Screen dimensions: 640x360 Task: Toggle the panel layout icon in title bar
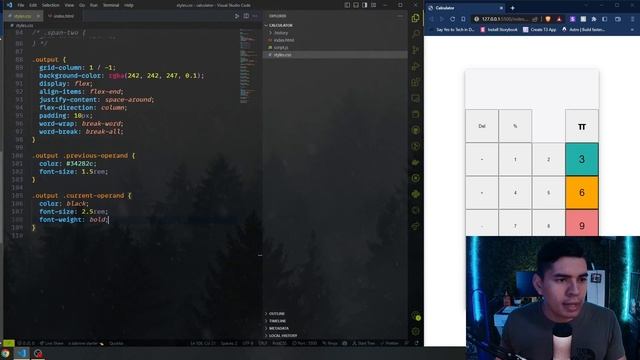point(356,5)
